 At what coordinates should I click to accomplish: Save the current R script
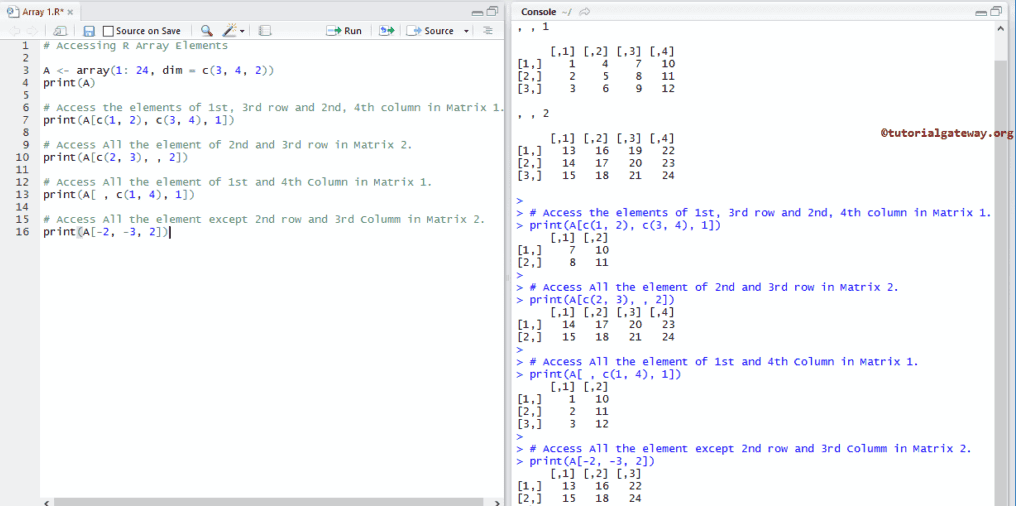click(89, 30)
